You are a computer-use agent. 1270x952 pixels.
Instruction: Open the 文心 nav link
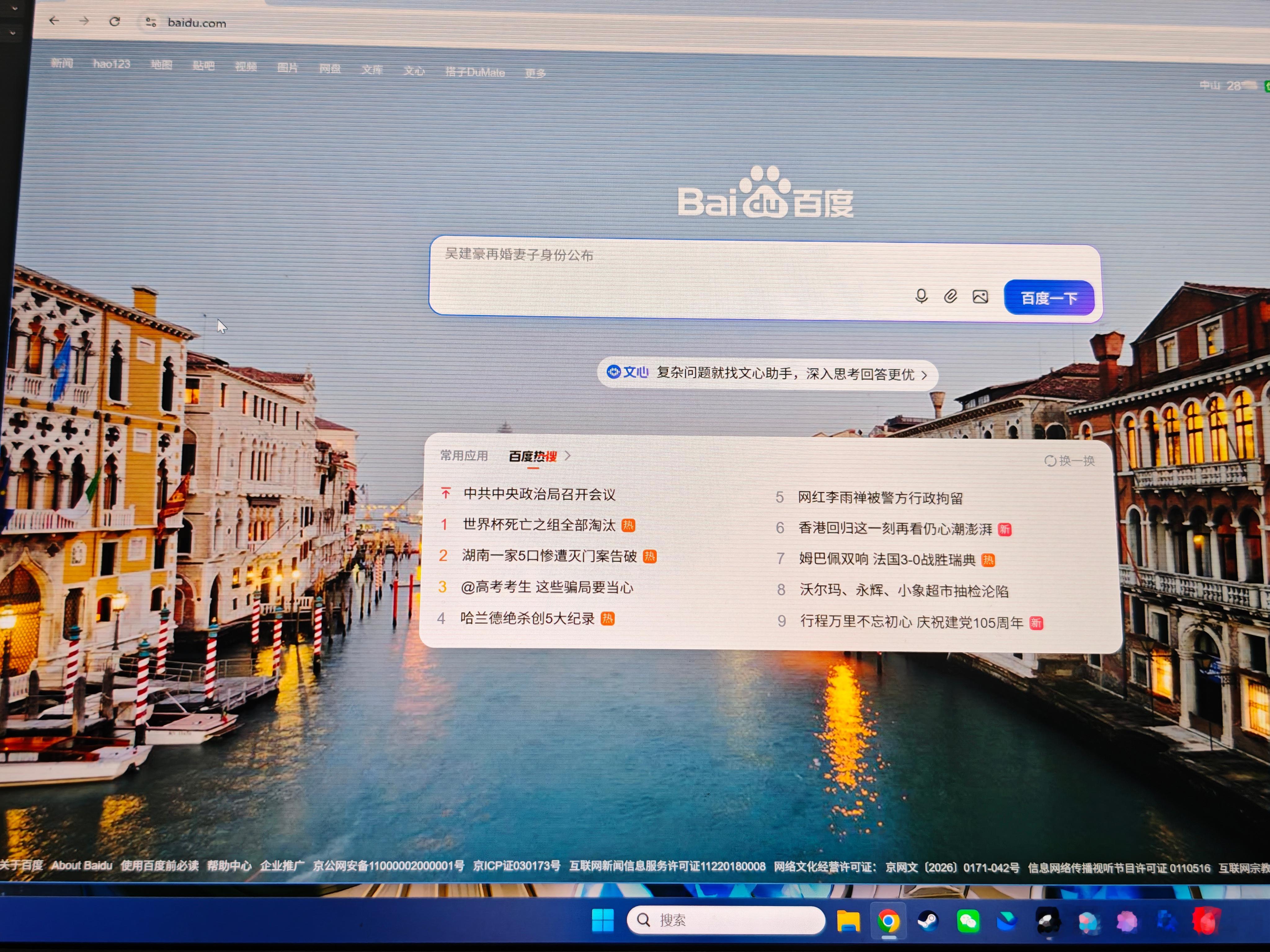tap(414, 71)
